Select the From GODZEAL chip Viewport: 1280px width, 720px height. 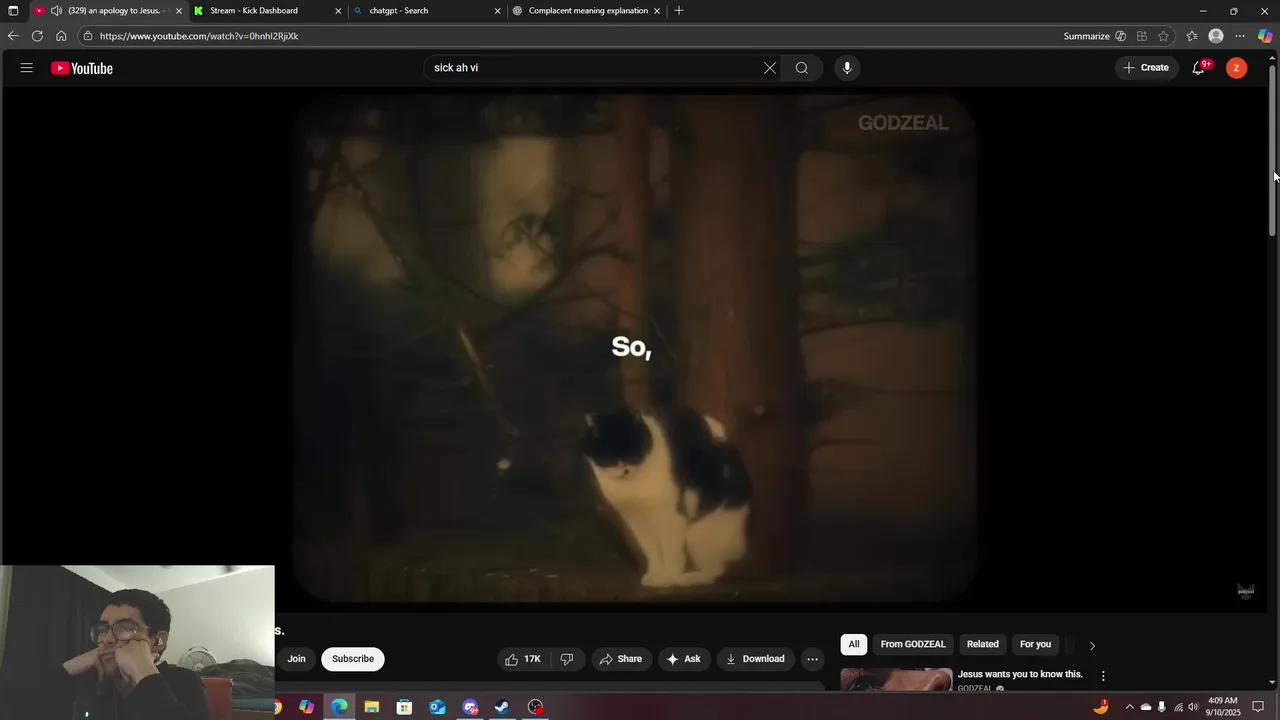[913, 644]
